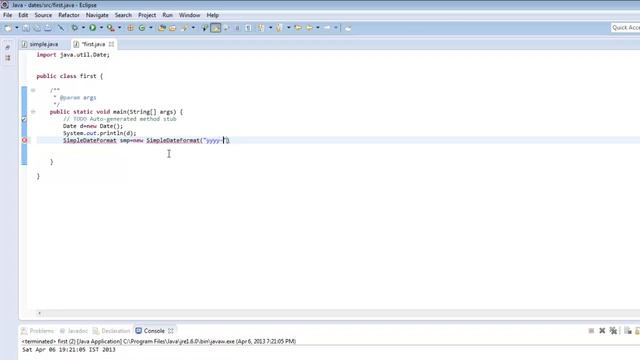Collapse the Javadoc comment fold marker
Viewport: 640px width, 360px height.
point(33,90)
